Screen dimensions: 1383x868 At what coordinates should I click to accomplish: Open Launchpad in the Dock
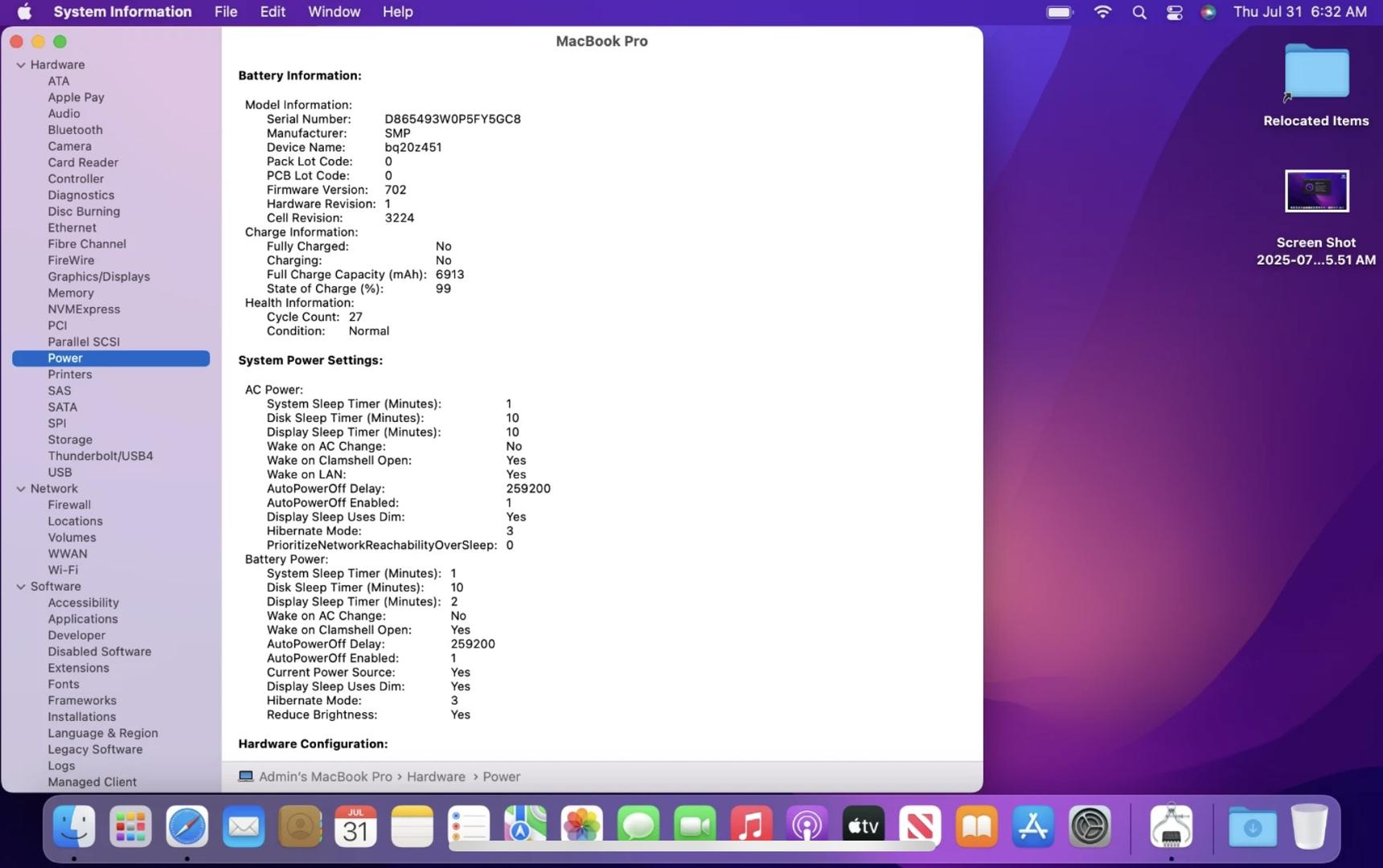click(x=130, y=826)
